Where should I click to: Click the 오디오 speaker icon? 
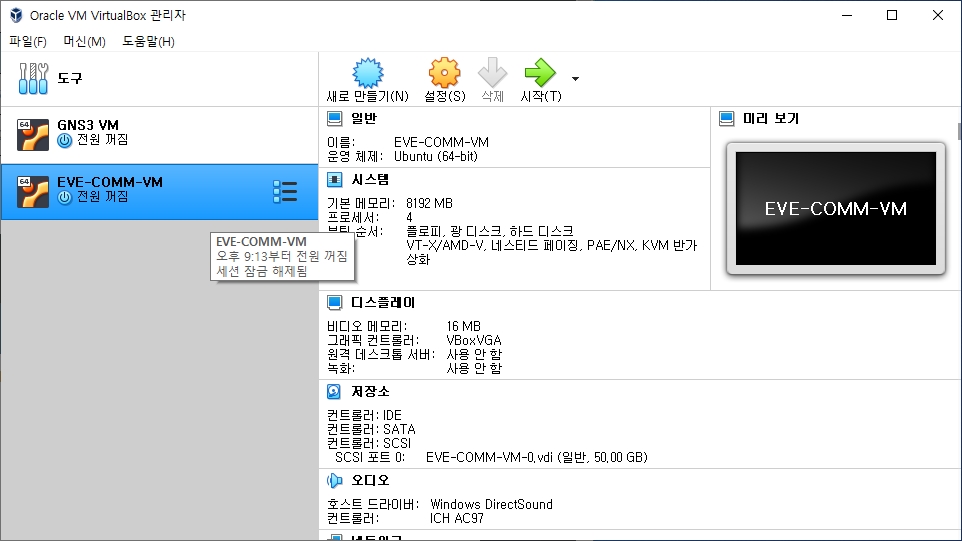tap(334, 480)
